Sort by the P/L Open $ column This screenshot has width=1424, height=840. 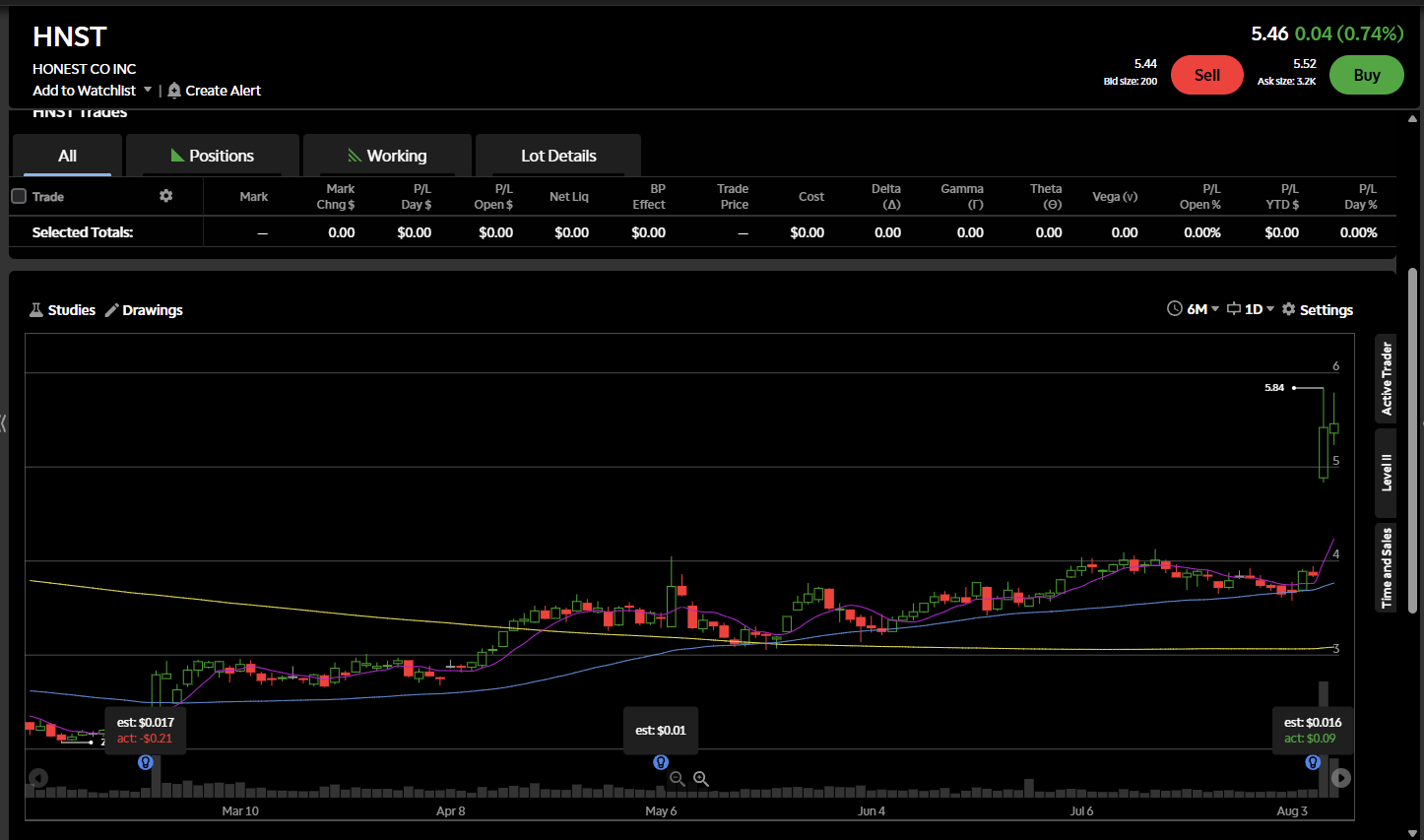click(x=494, y=197)
